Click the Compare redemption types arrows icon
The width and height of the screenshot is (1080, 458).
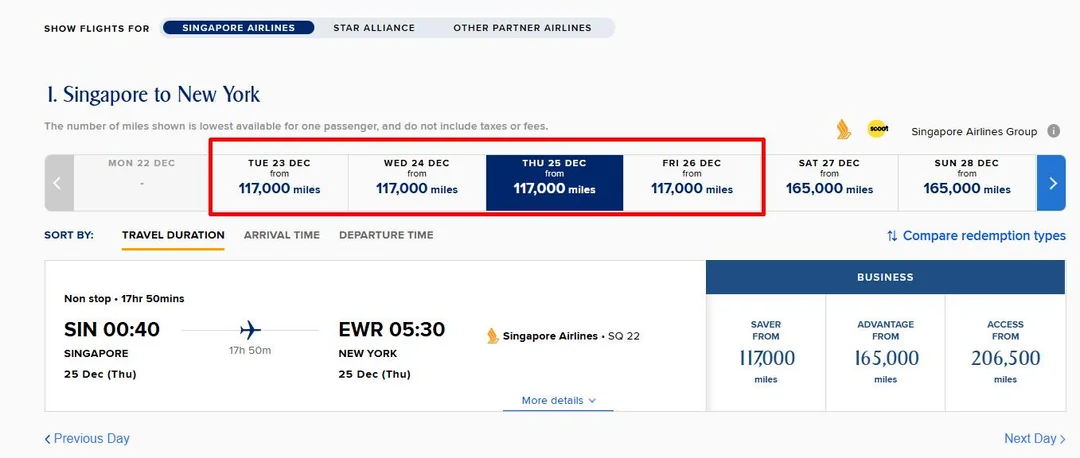pos(892,236)
